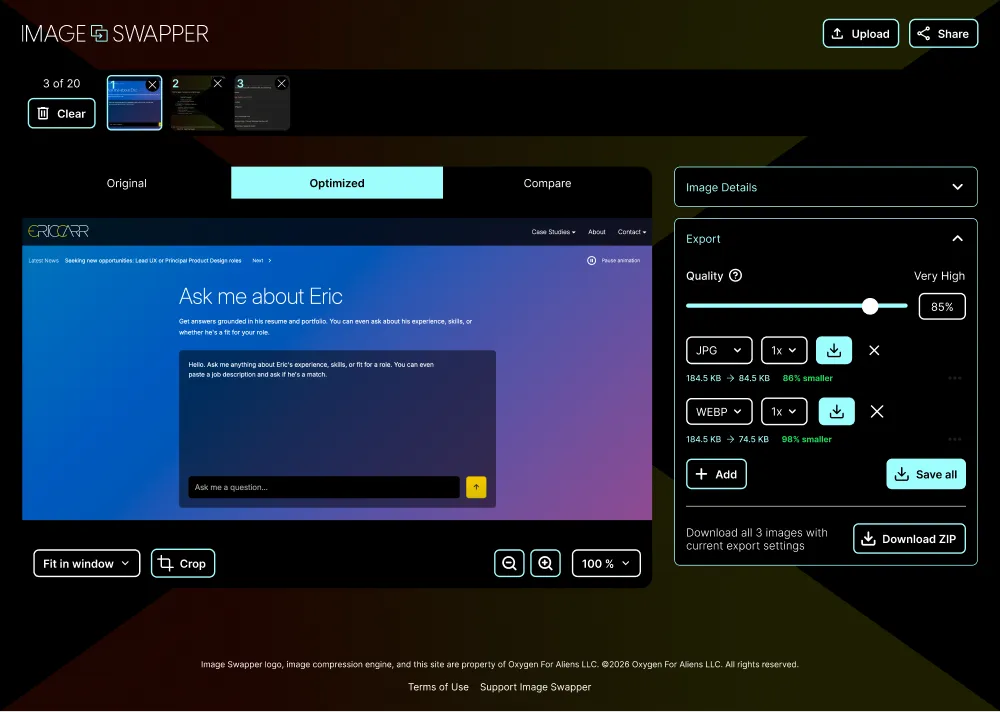
Task: Click the 85% quality input field
Action: [x=942, y=306]
